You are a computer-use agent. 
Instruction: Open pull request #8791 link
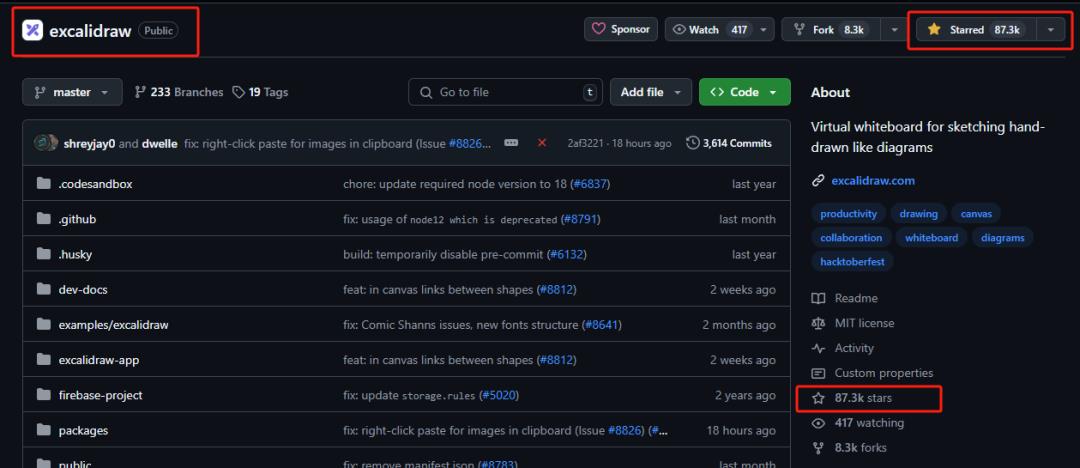(580, 219)
